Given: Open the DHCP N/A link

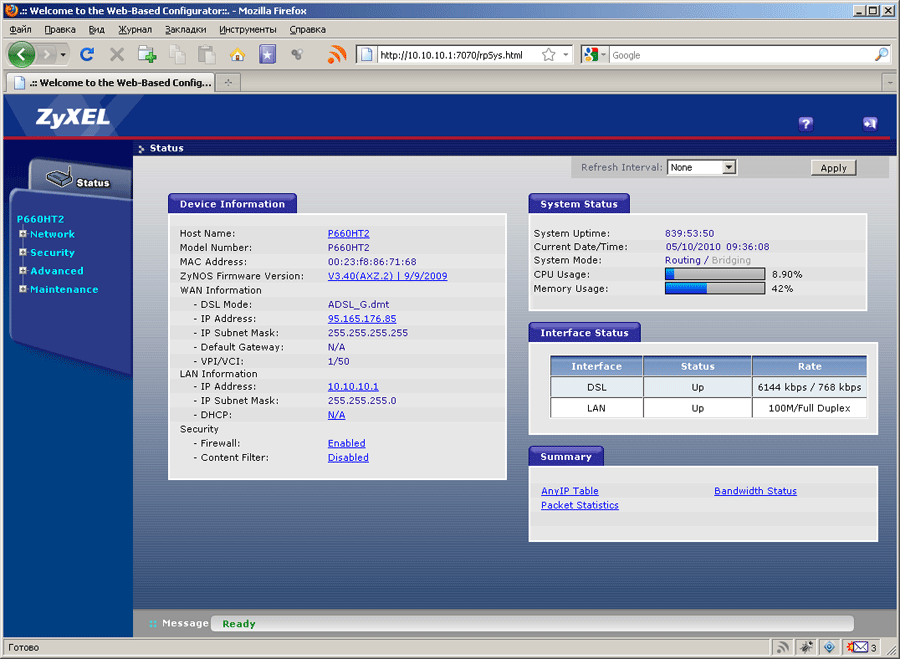Looking at the screenshot, I should tap(336, 414).
